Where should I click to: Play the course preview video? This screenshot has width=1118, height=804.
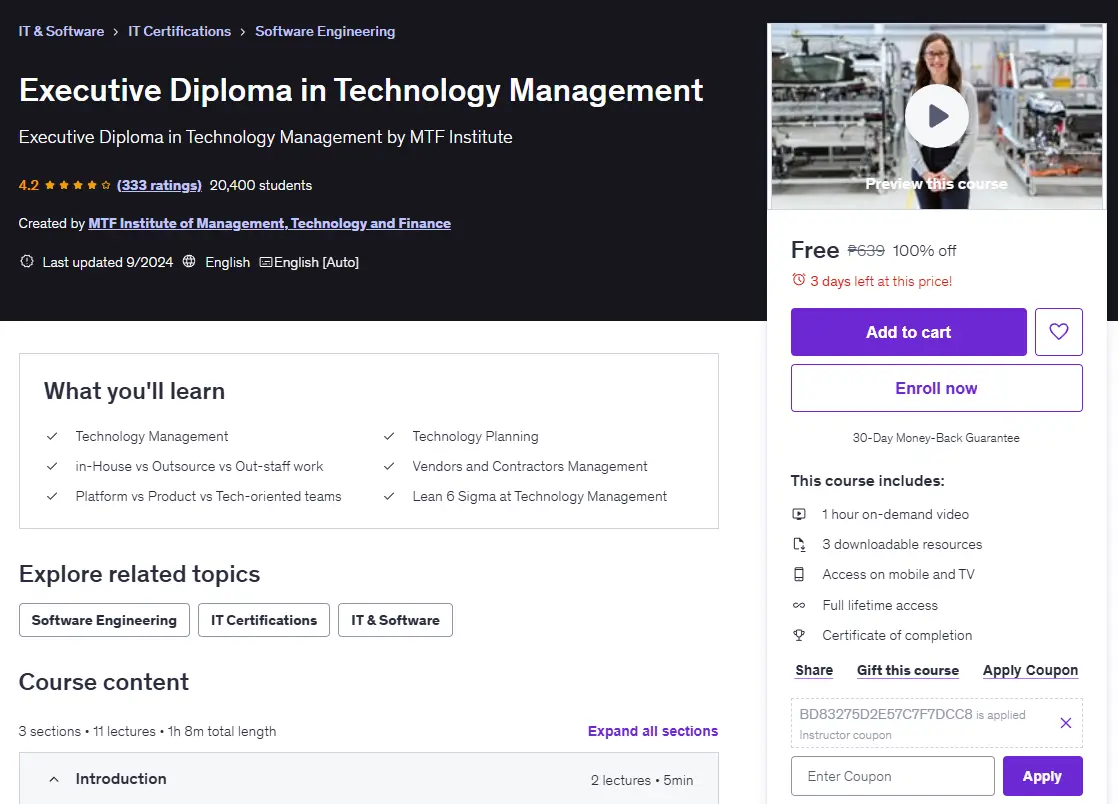(x=936, y=116)
